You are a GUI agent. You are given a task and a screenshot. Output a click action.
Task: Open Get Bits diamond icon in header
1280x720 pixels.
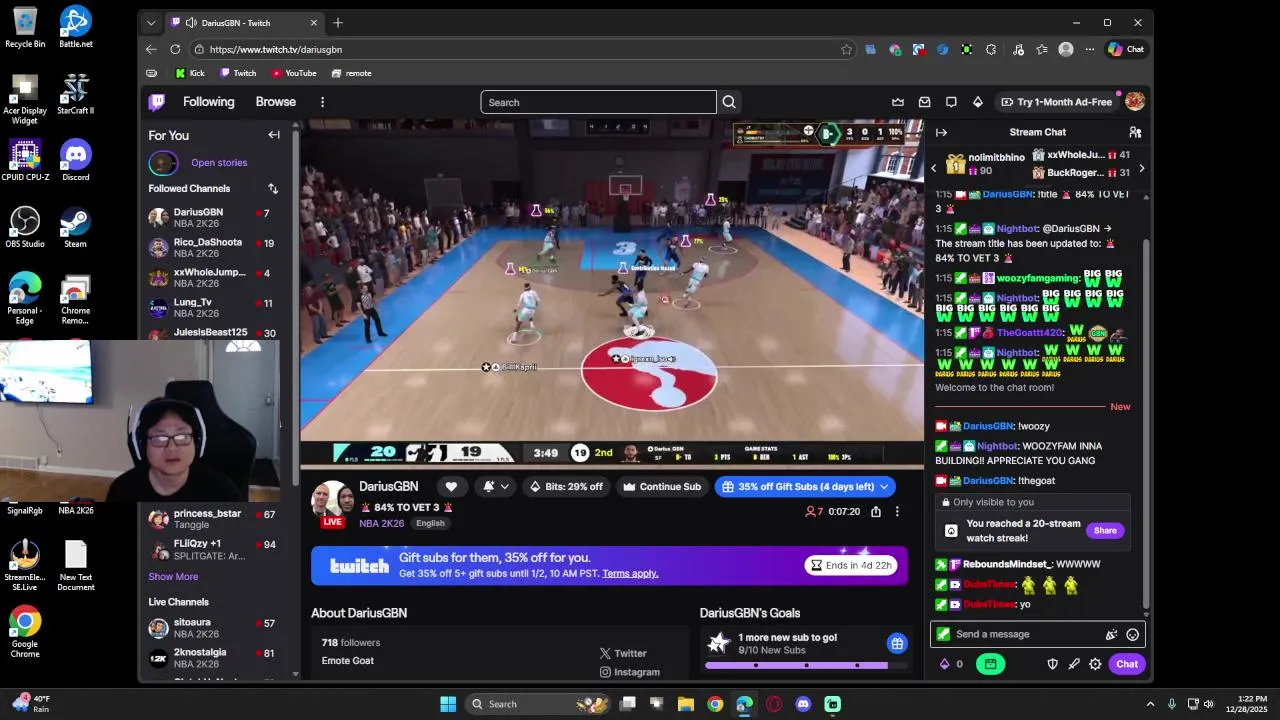(x=978, y=102)
